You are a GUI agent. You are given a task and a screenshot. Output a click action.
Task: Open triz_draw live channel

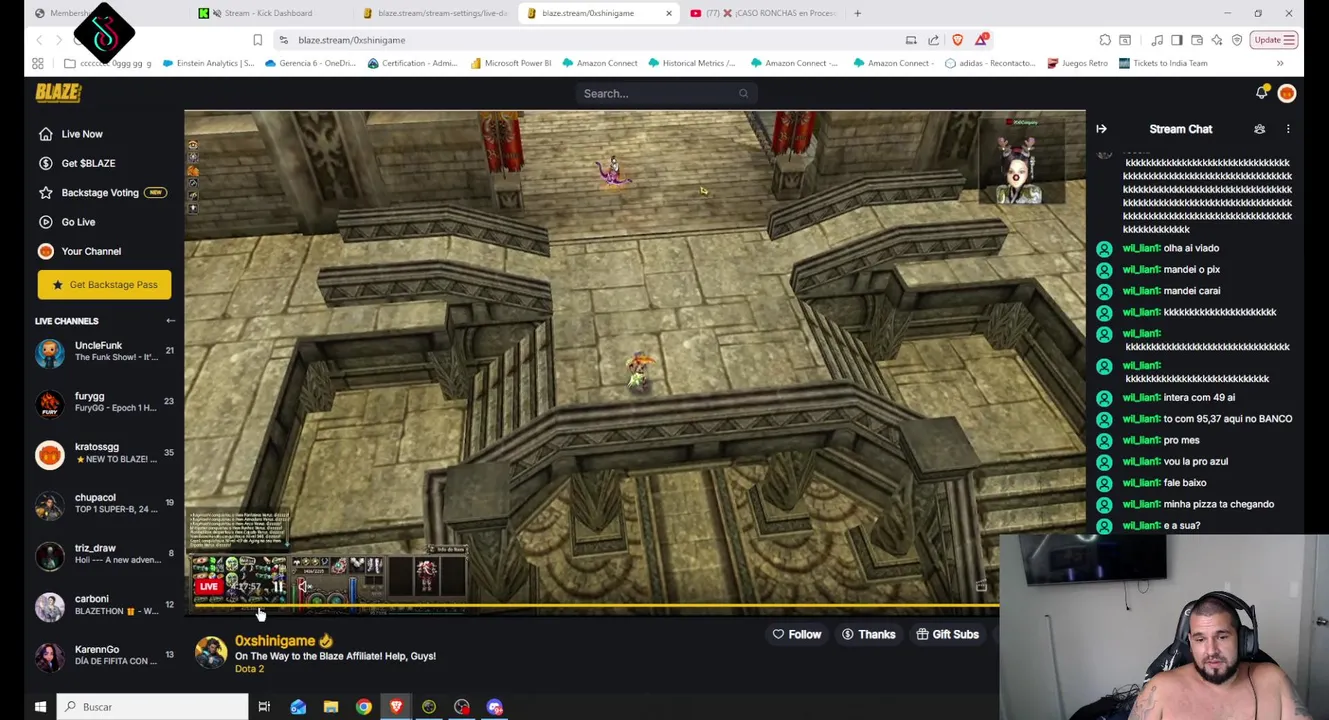point(104,554)
